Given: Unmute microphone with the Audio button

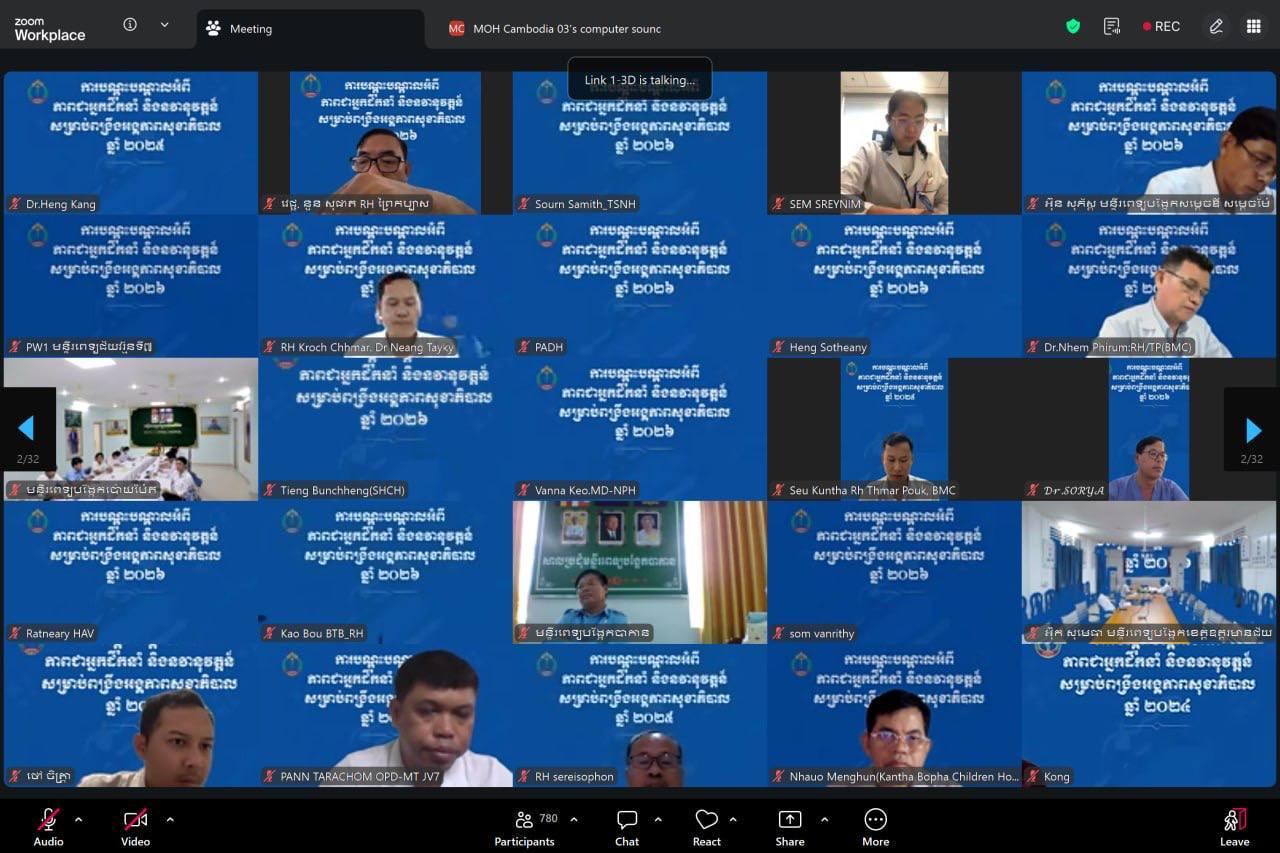Looking at the screenshot, I should [48, 827].
